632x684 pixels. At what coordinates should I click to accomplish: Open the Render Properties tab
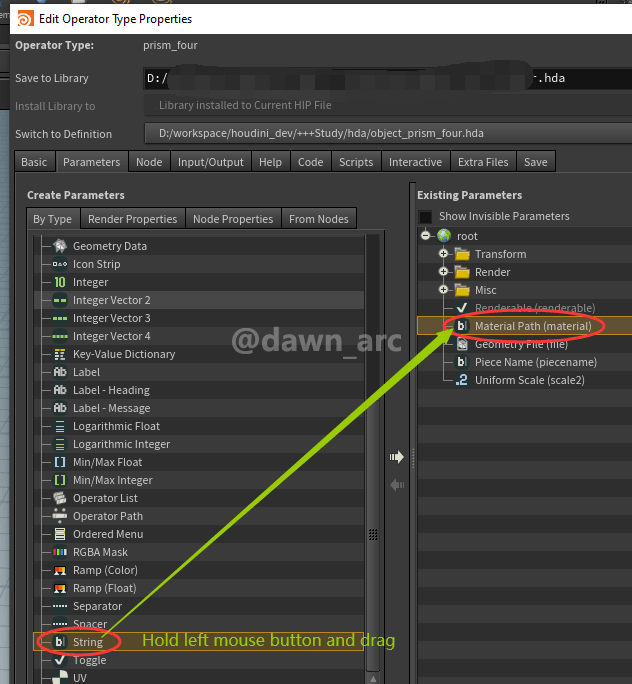pyautogui.click(x=132, y=219)
